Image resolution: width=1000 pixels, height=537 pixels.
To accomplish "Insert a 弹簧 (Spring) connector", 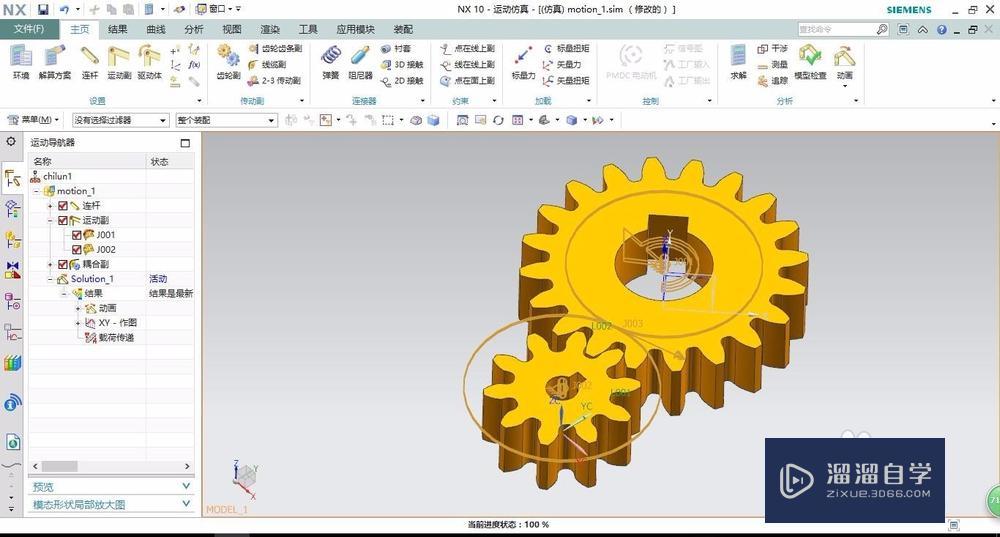I will point(330,62).
